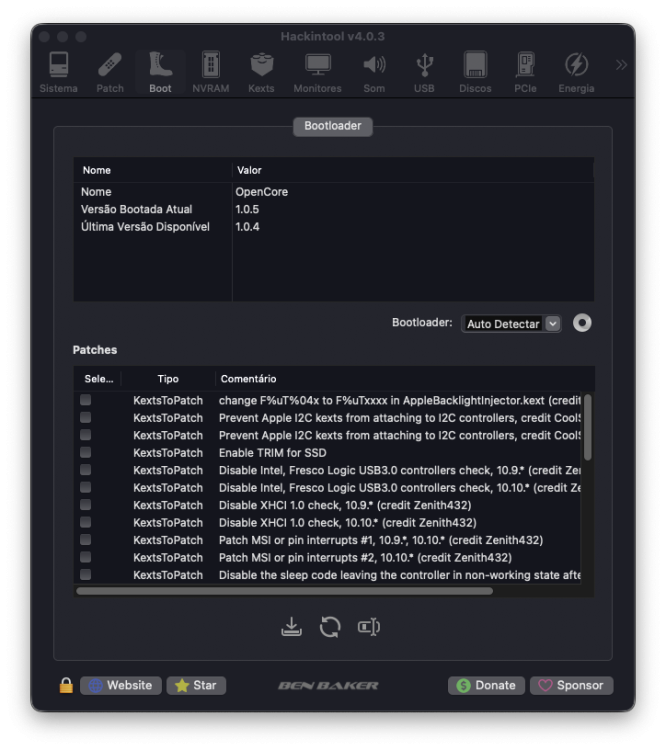Open the Bootloader Auto Detectar dropdown

[511, 324]
